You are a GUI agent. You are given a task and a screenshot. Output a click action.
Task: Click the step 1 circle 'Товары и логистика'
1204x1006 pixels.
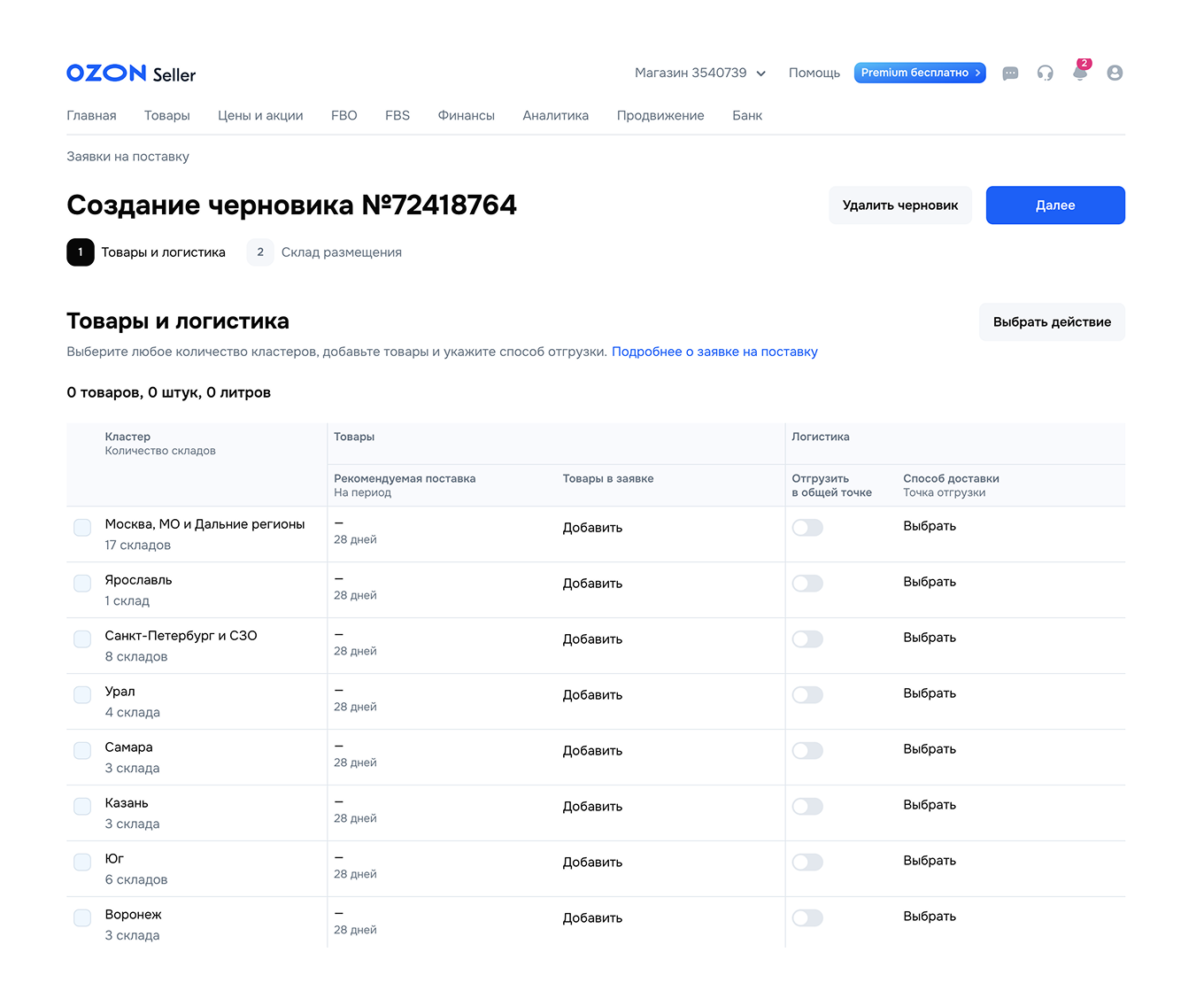(x=81, y=251)
